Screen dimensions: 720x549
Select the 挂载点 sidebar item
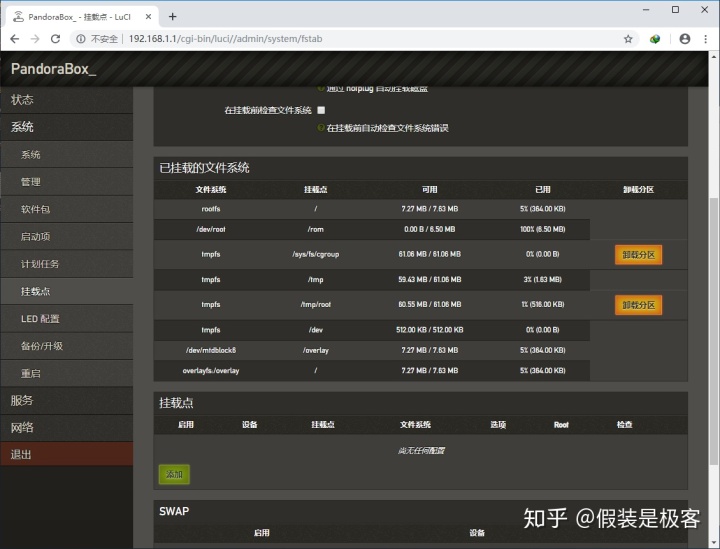point(67,291)
